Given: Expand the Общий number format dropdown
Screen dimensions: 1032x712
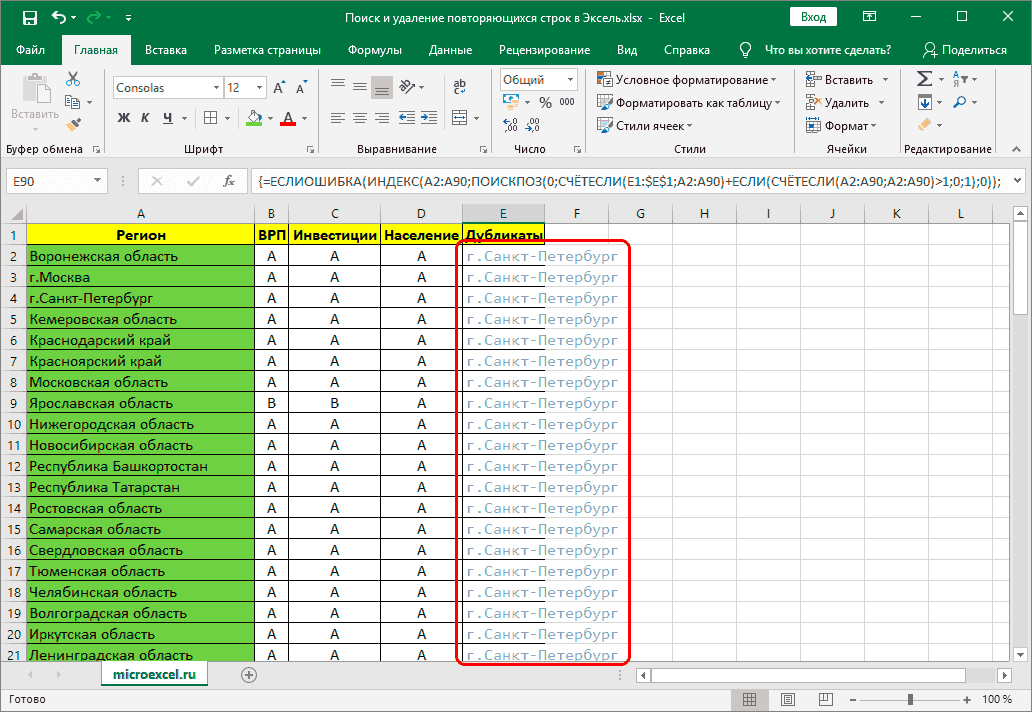Looking at the screenshot, I should [x=570, y=80].
